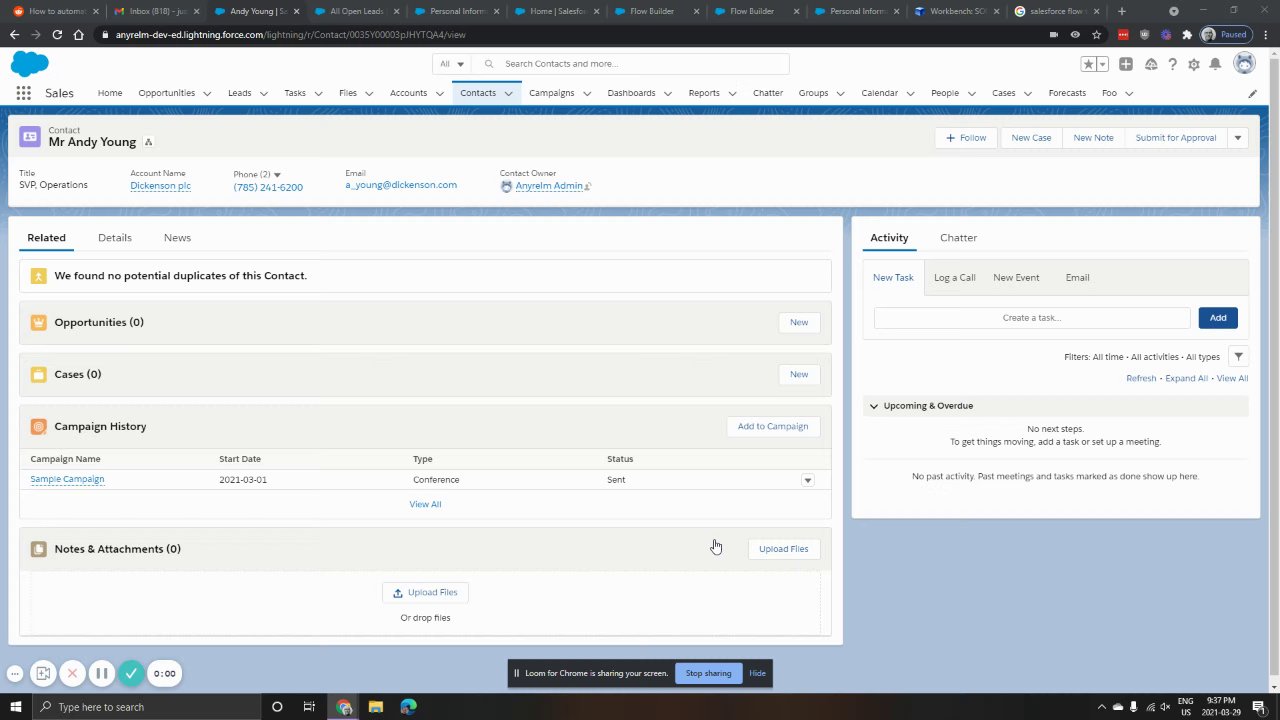The image size is (1280, 720).
Task: Open the Favorites star icon
Action: [x=1088, y=64]
